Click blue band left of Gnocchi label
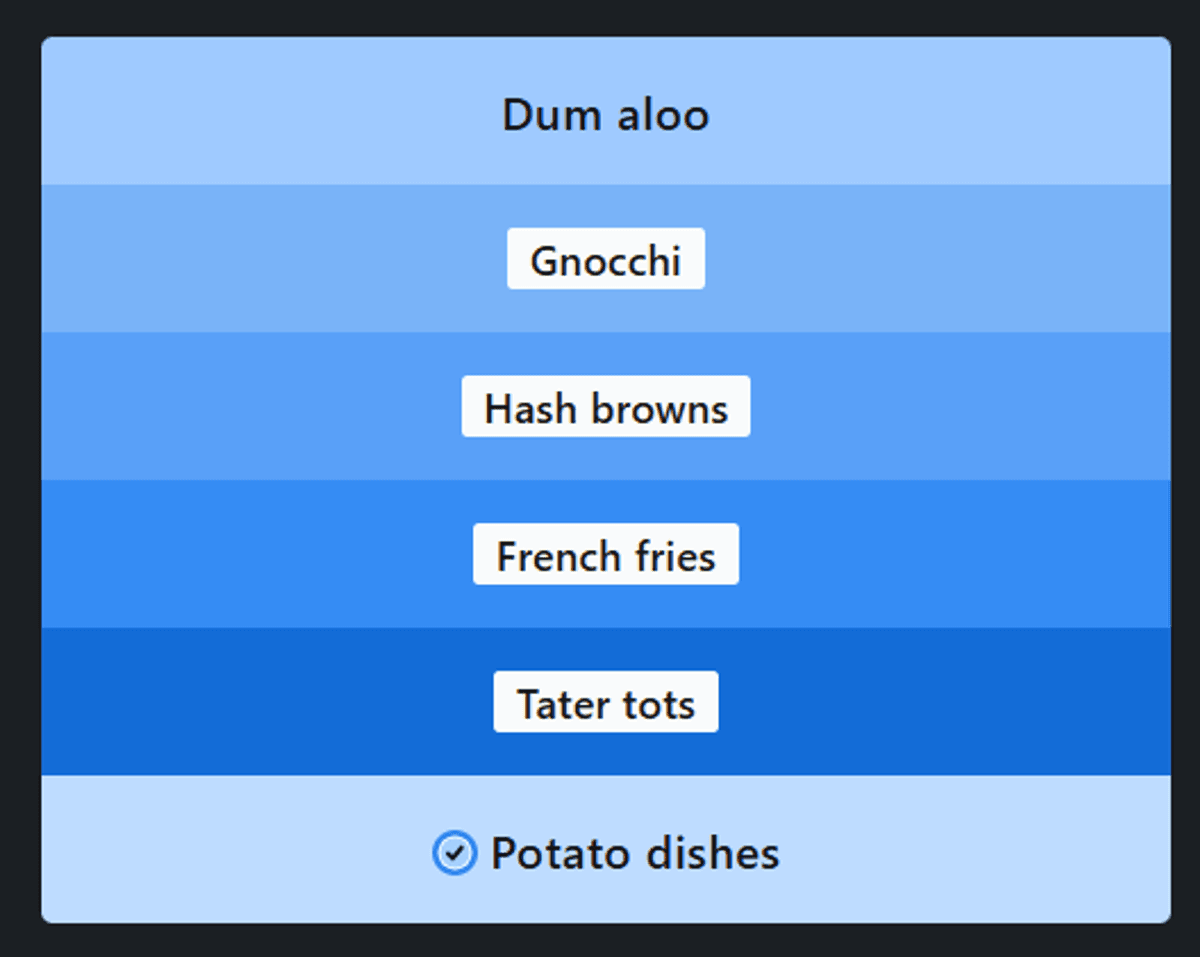Screen dimensions: 1200x957 (270, 260)
